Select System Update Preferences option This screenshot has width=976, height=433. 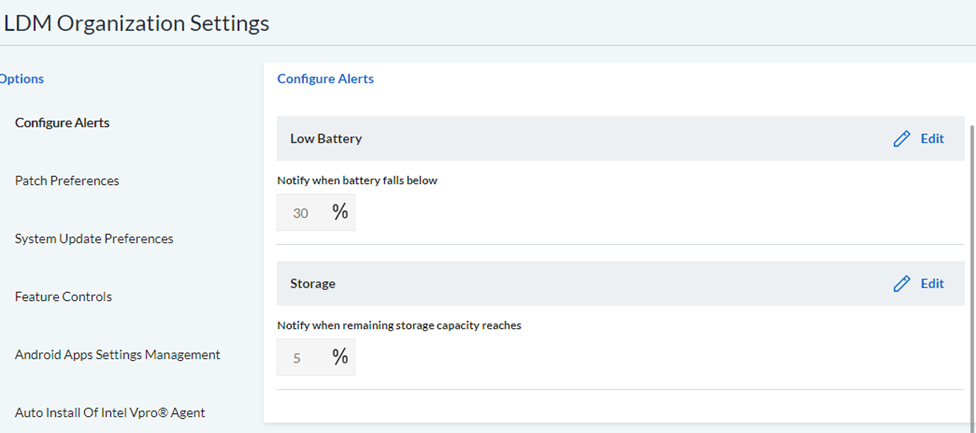pos(94,239)
